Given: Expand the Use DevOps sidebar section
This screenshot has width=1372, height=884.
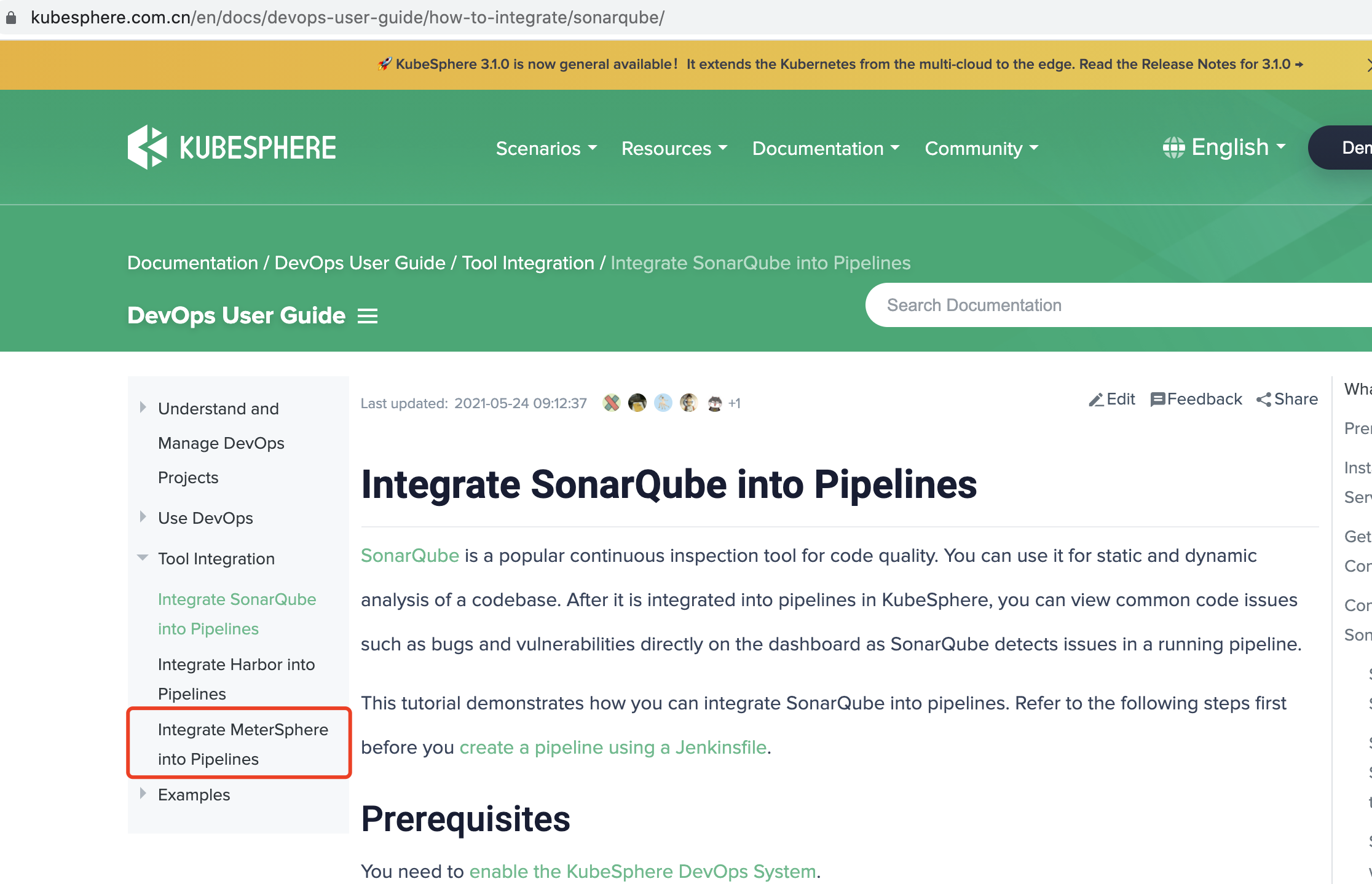Looking at the screenshot, I should [x=143, y=516].
